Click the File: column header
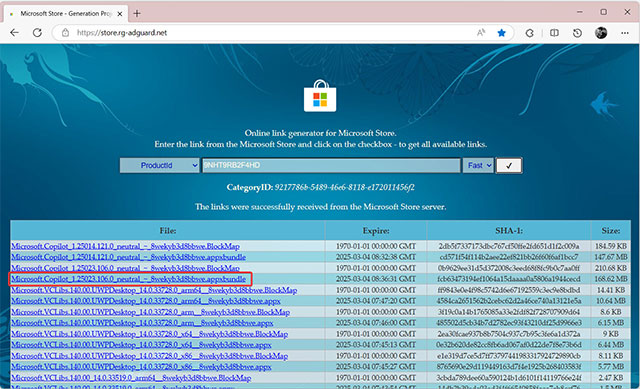Image resolution: width=640 pixels, height=389 pixels. point(168,231)
